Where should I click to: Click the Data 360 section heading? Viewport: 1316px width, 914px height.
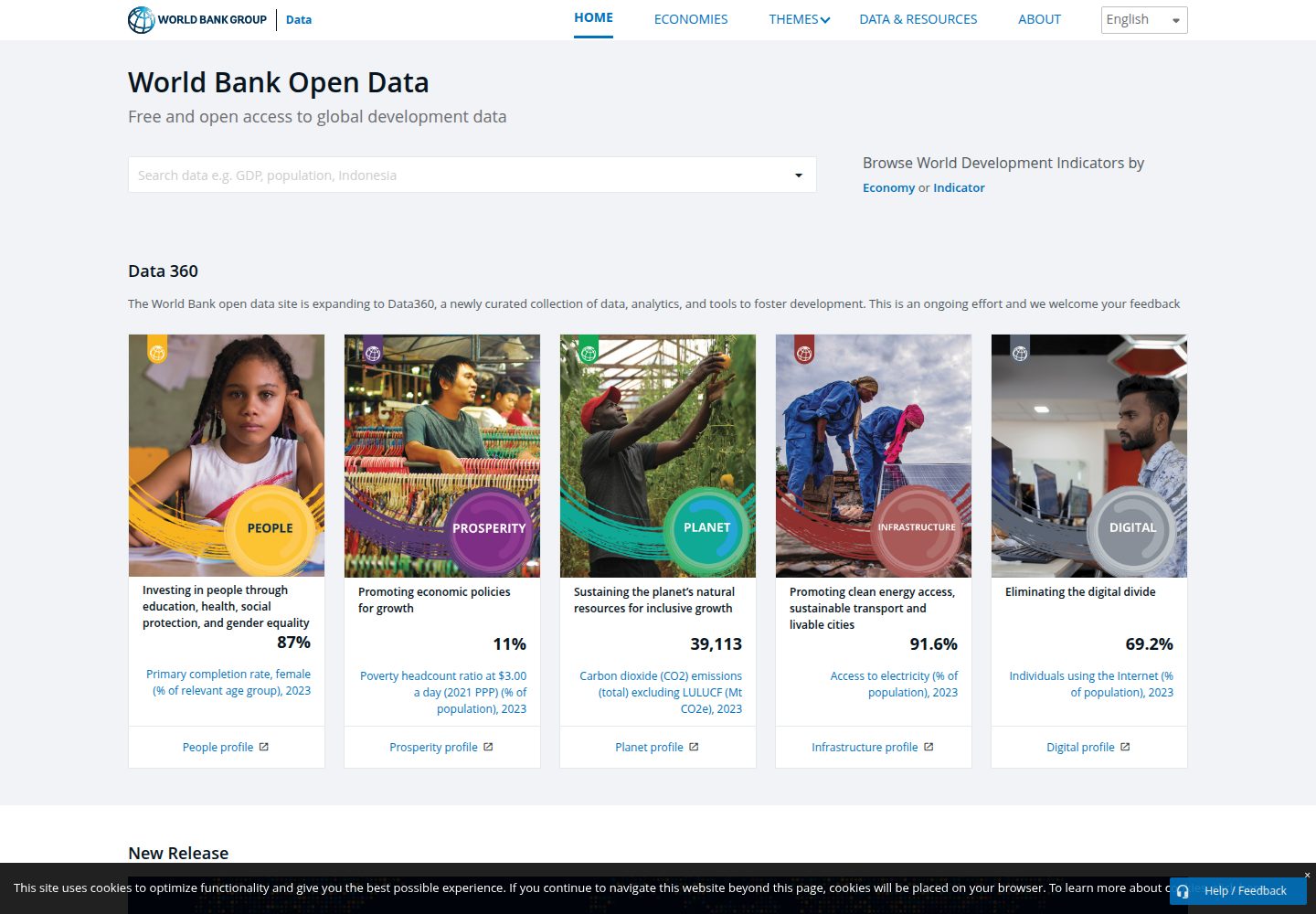[163, 271]
